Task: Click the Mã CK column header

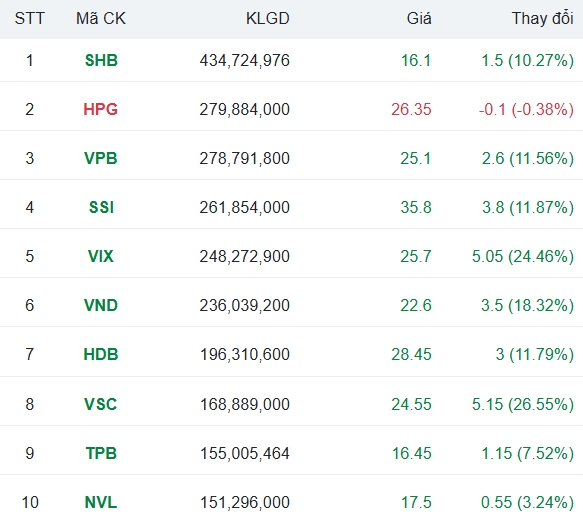Action: pos(101,19)
